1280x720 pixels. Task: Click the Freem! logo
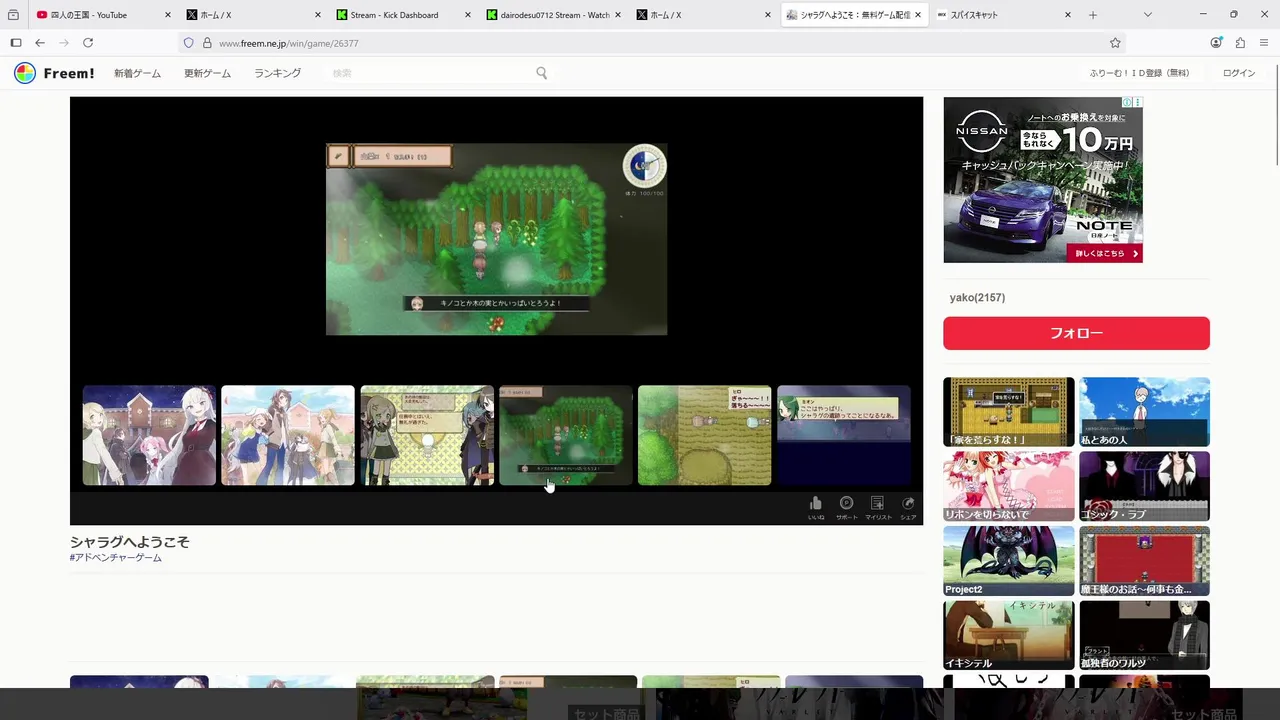tap(54, 73)
